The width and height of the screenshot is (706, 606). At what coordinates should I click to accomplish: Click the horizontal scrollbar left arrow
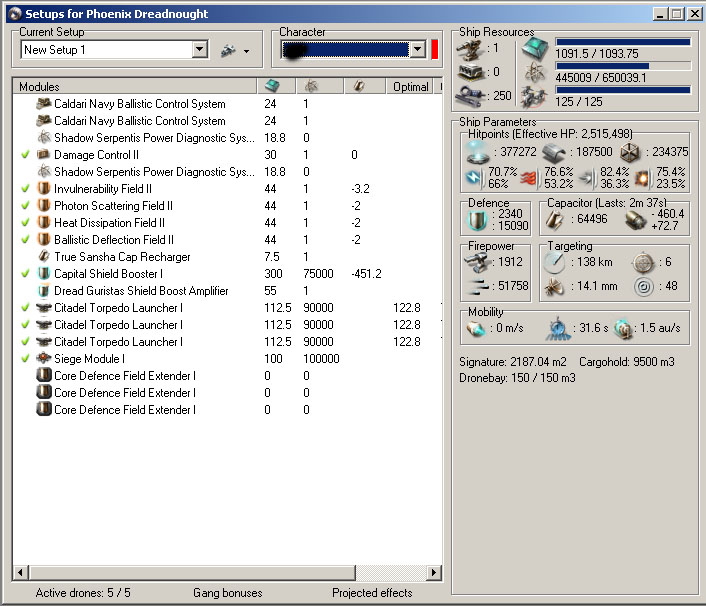pos(20,573)
